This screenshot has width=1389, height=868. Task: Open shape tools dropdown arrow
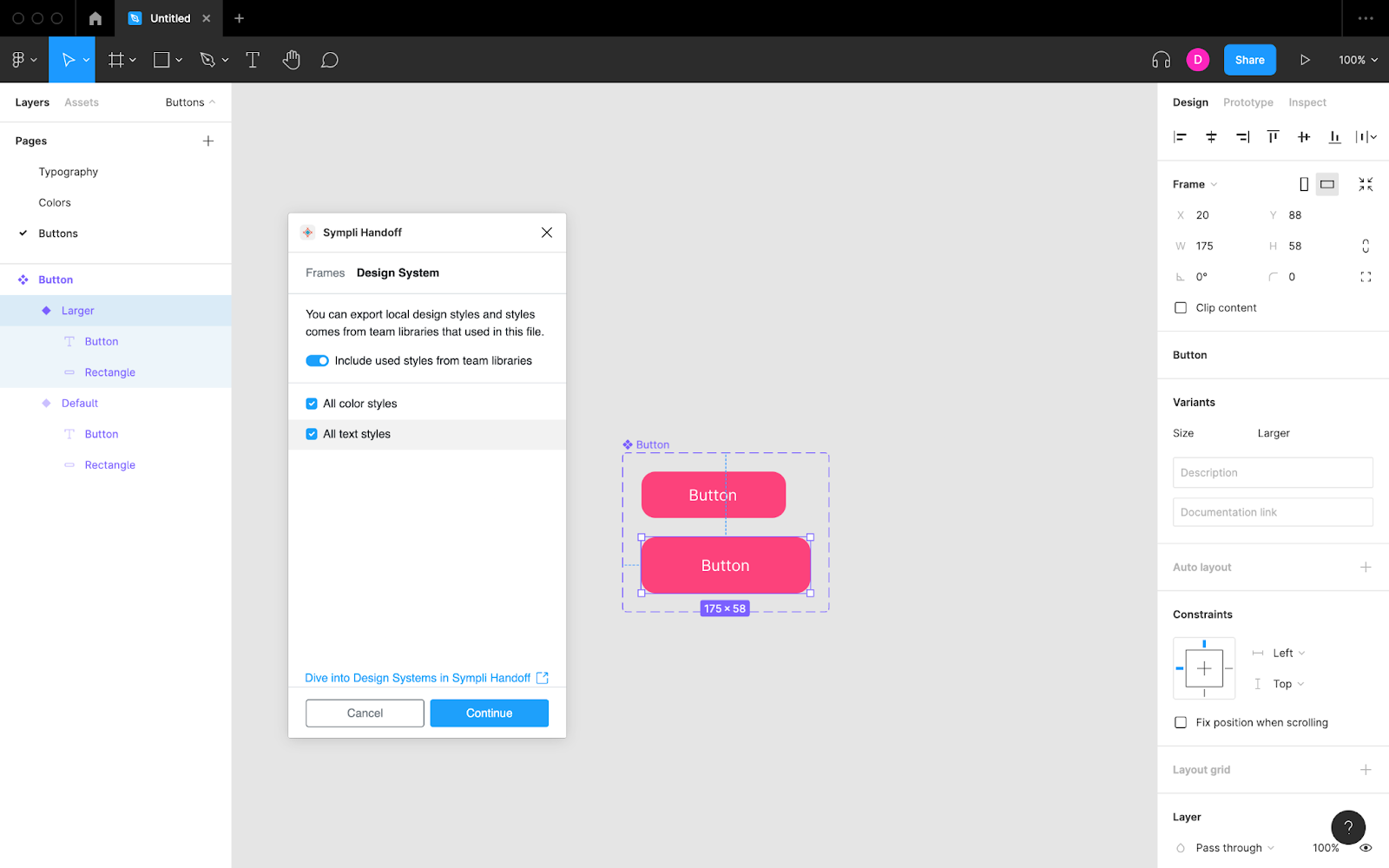coord(179,60)
